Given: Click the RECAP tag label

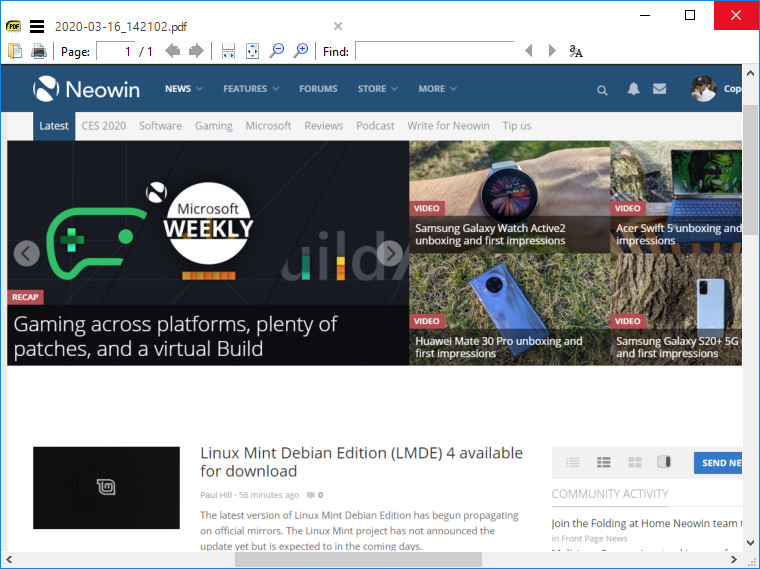Looking at the screenshot, I should point(25,297).
